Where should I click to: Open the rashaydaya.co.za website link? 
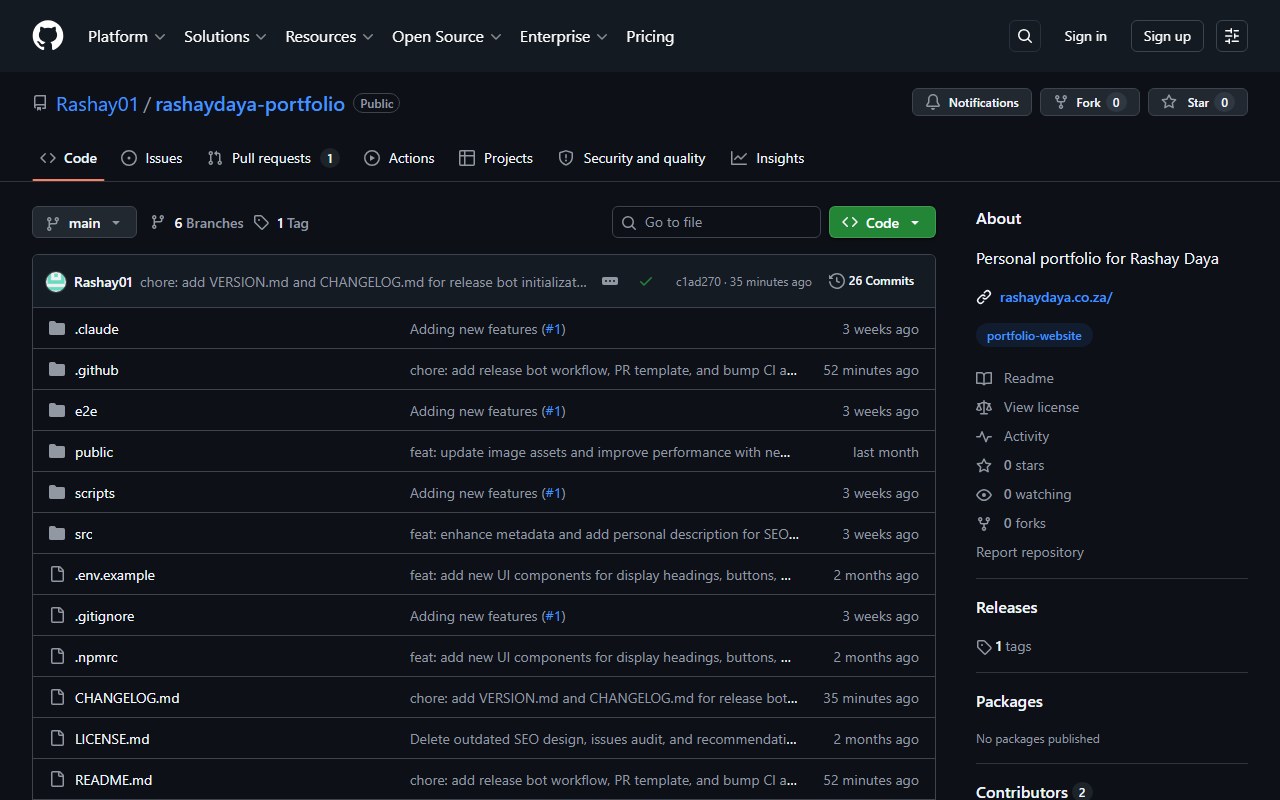1056,297
